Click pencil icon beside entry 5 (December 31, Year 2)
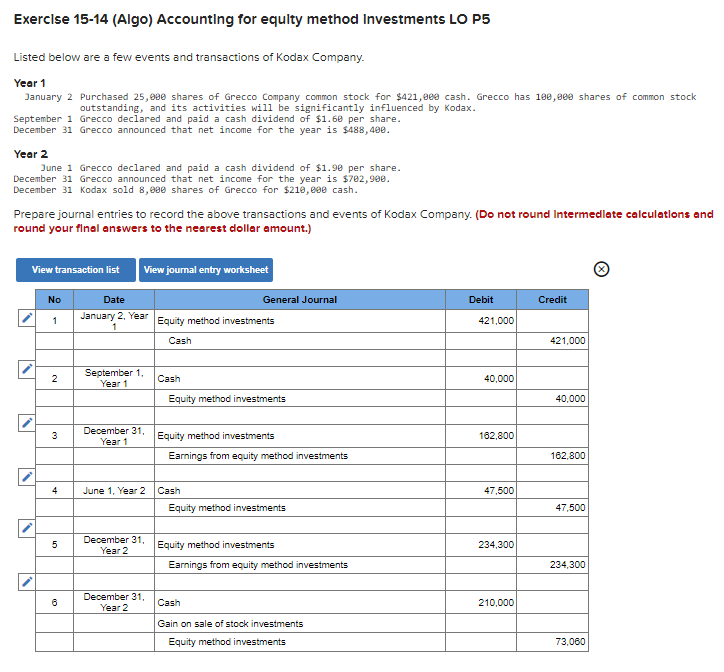The height and width of the screenshot is (672, 724). point(27,528)
